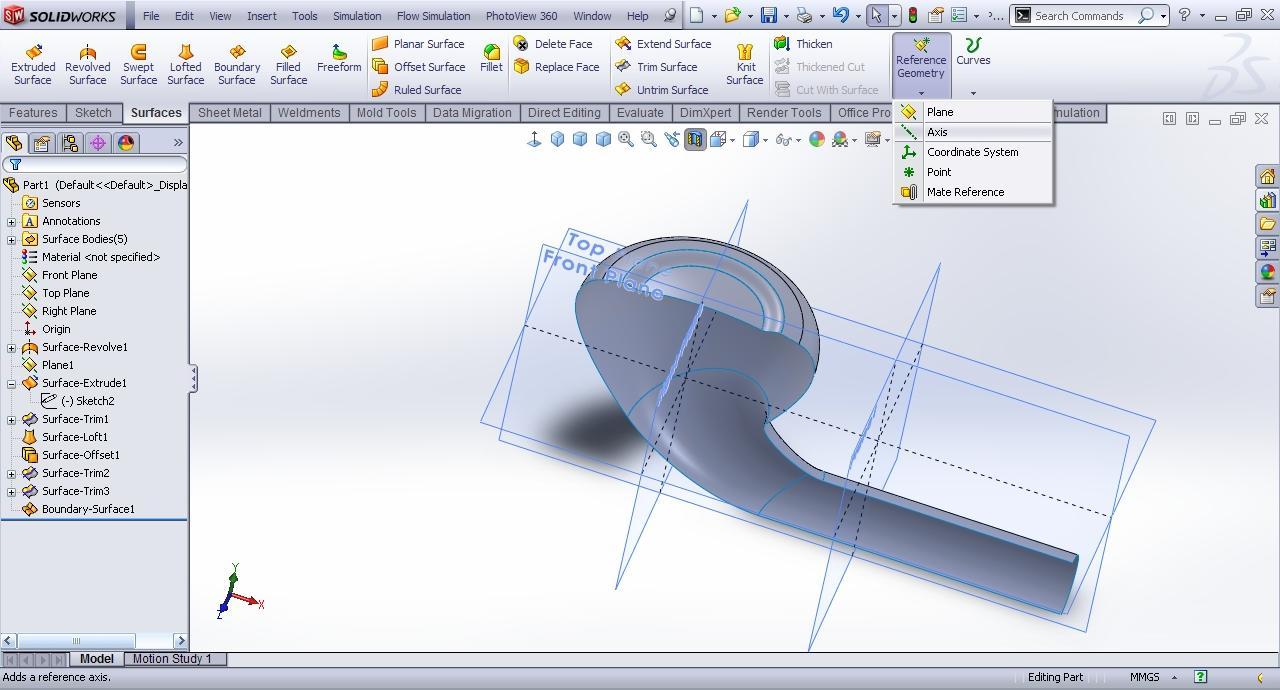Screen dimensions: 1280x690
Task: Open the FeatureManager Design Tree tab icon
Action: pos(14,143)
